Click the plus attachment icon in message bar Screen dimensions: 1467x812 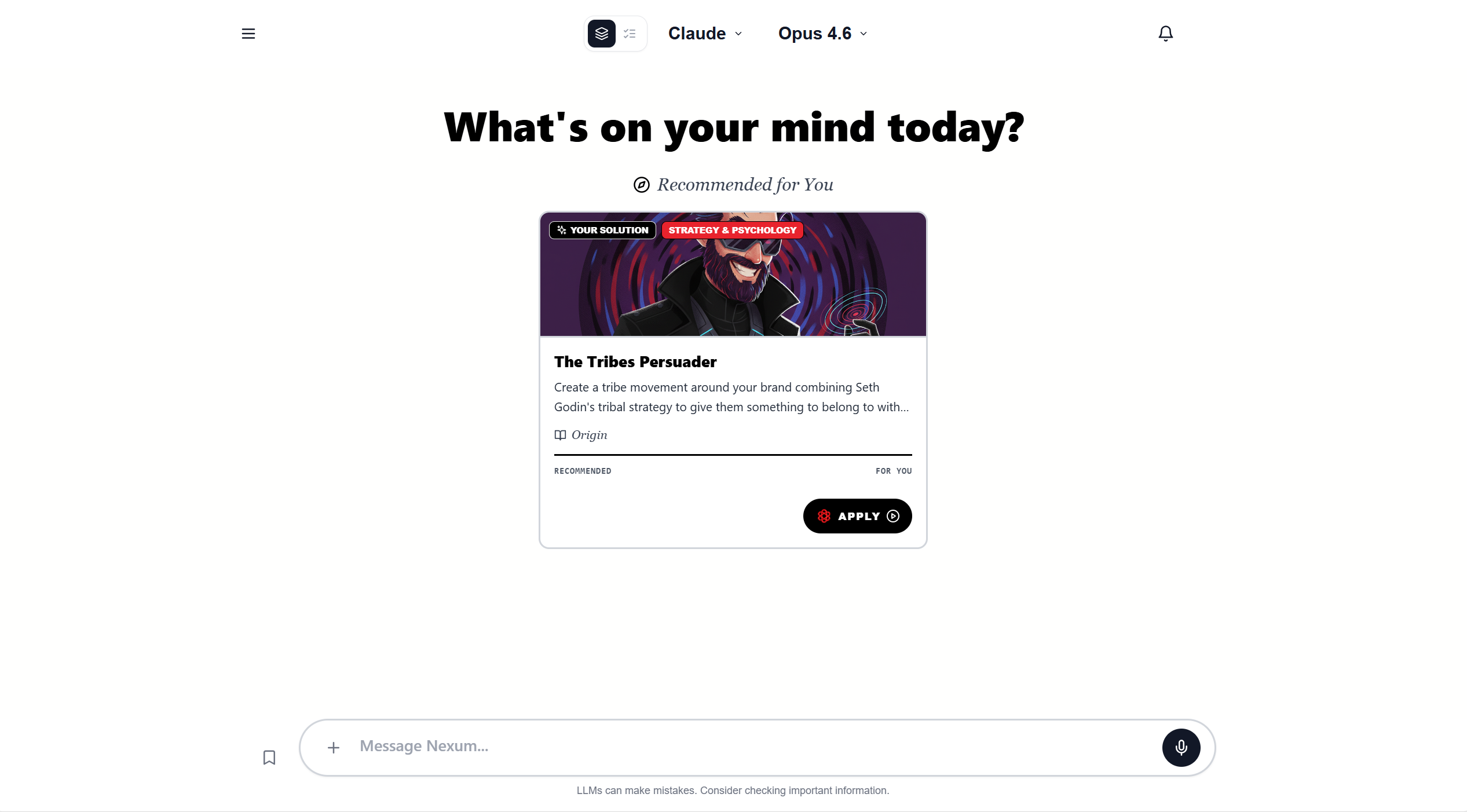[334, 748]
